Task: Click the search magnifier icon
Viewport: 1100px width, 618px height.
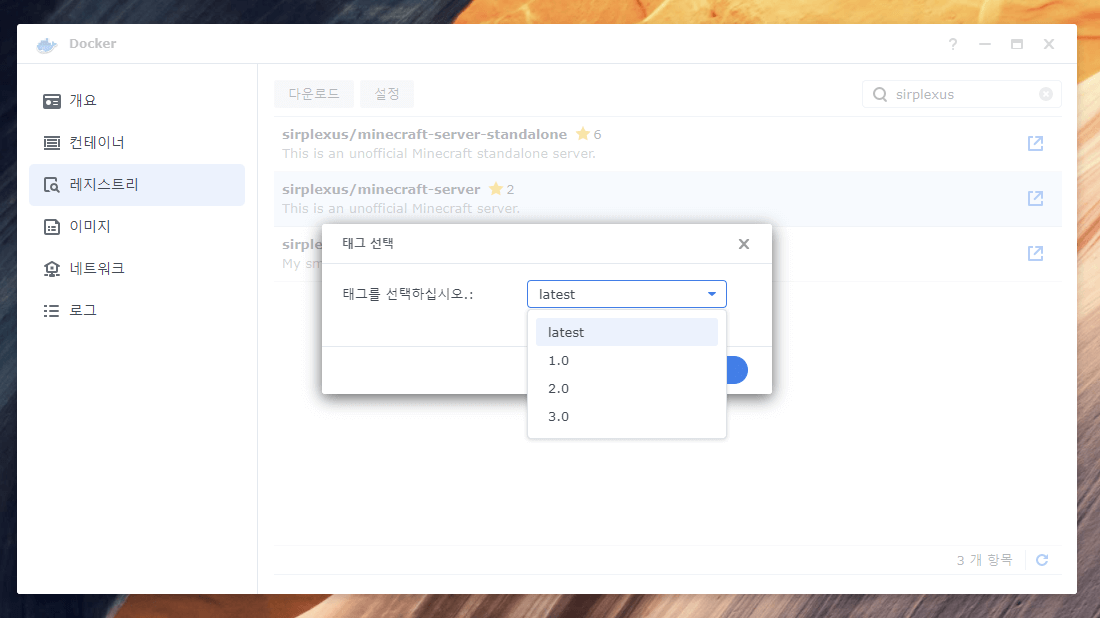Action: (880, 94)
